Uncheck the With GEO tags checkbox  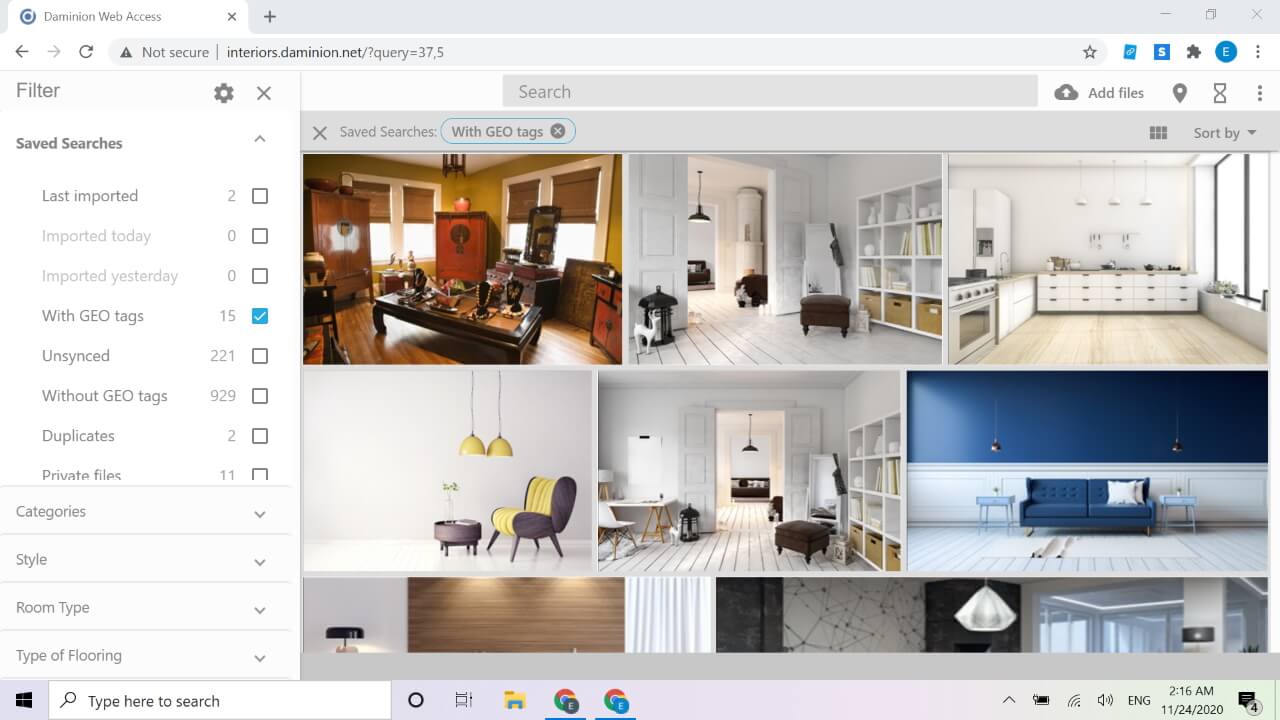[x=260, y=316]
